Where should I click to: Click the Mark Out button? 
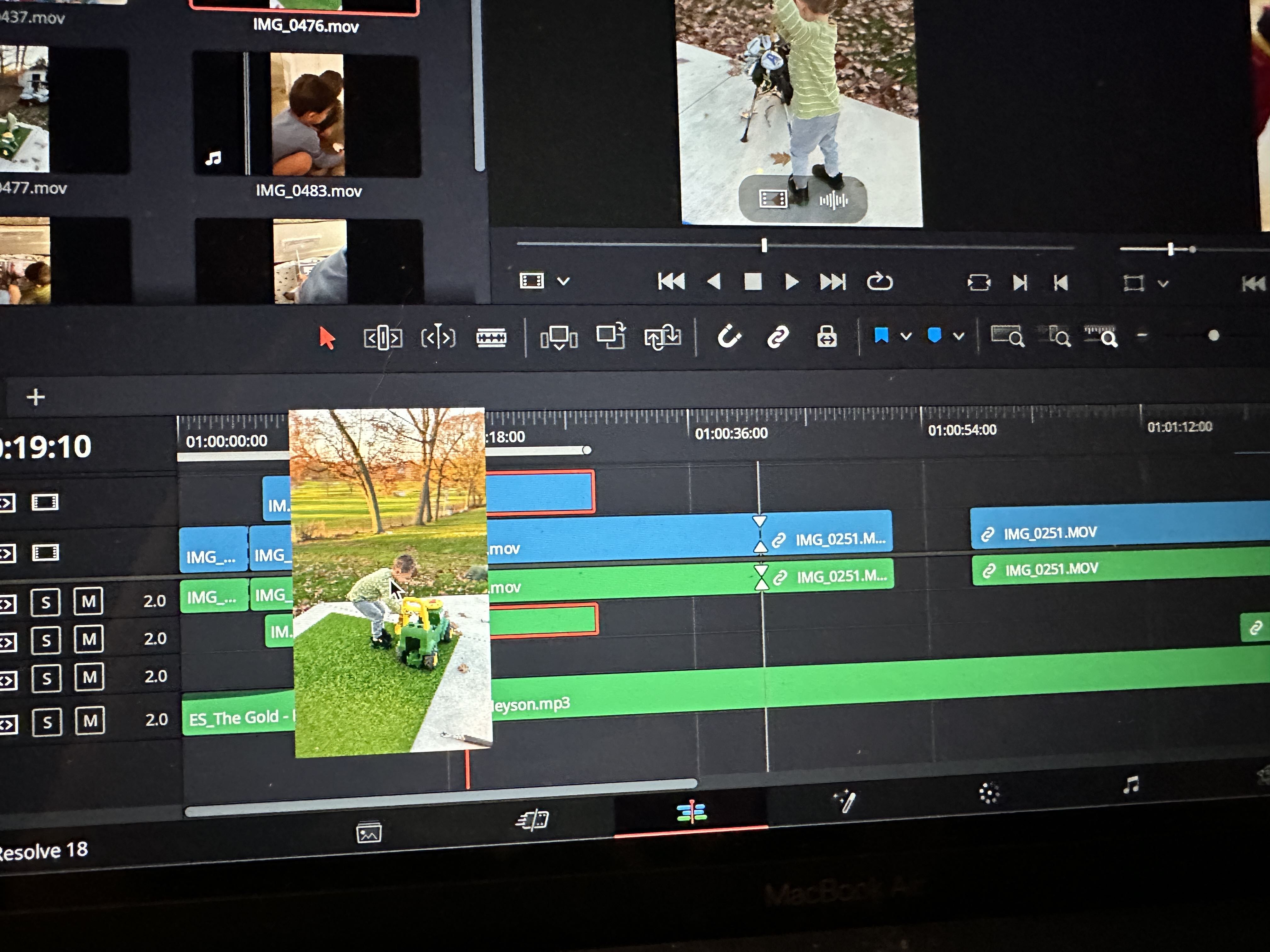point(1061,282)
